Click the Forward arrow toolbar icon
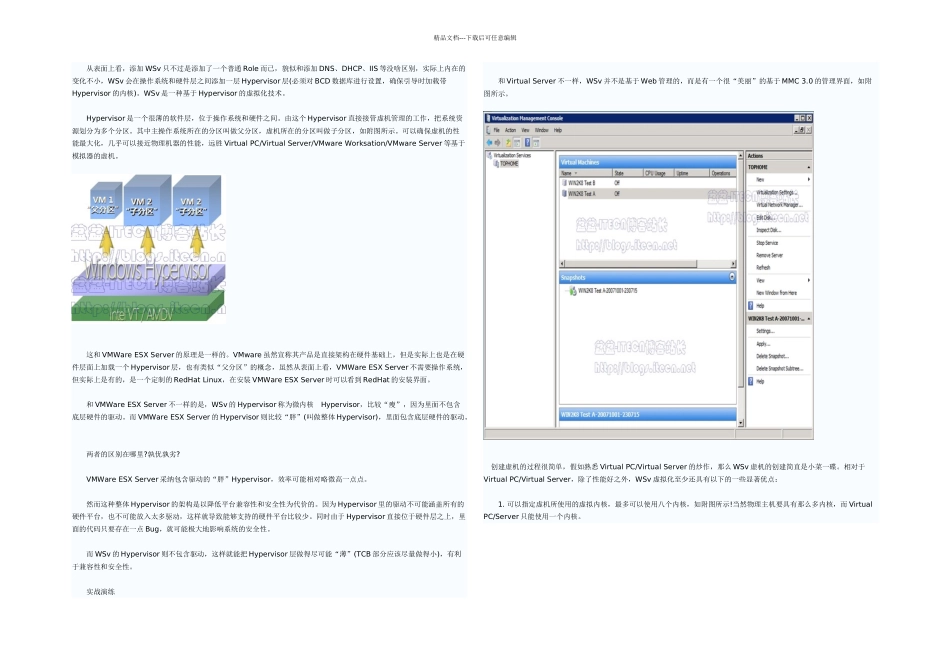 point(497,142)
